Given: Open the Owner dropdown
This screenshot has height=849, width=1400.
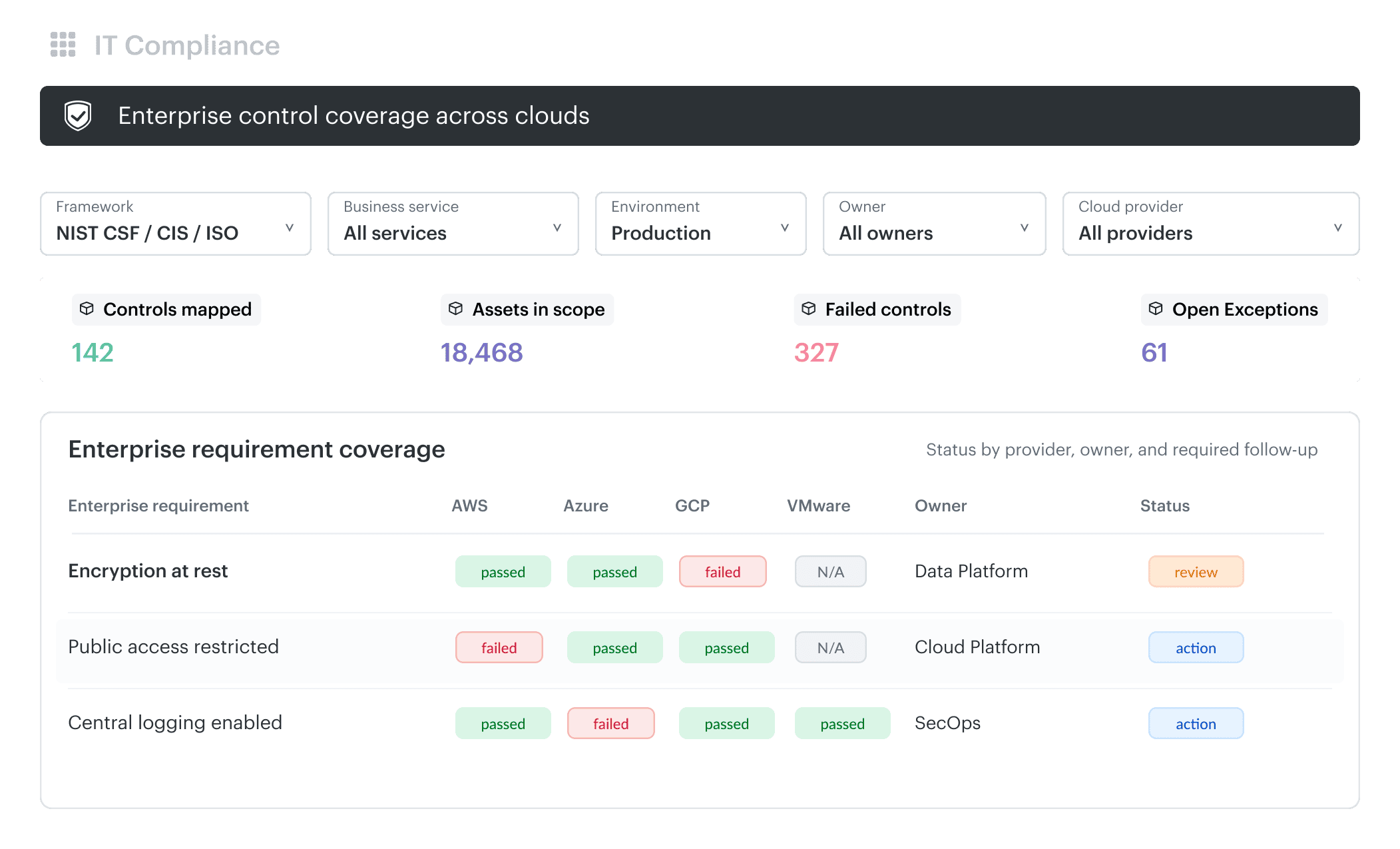Looking at the screenshot, I should pyautogui.click(x=935, y=224).
